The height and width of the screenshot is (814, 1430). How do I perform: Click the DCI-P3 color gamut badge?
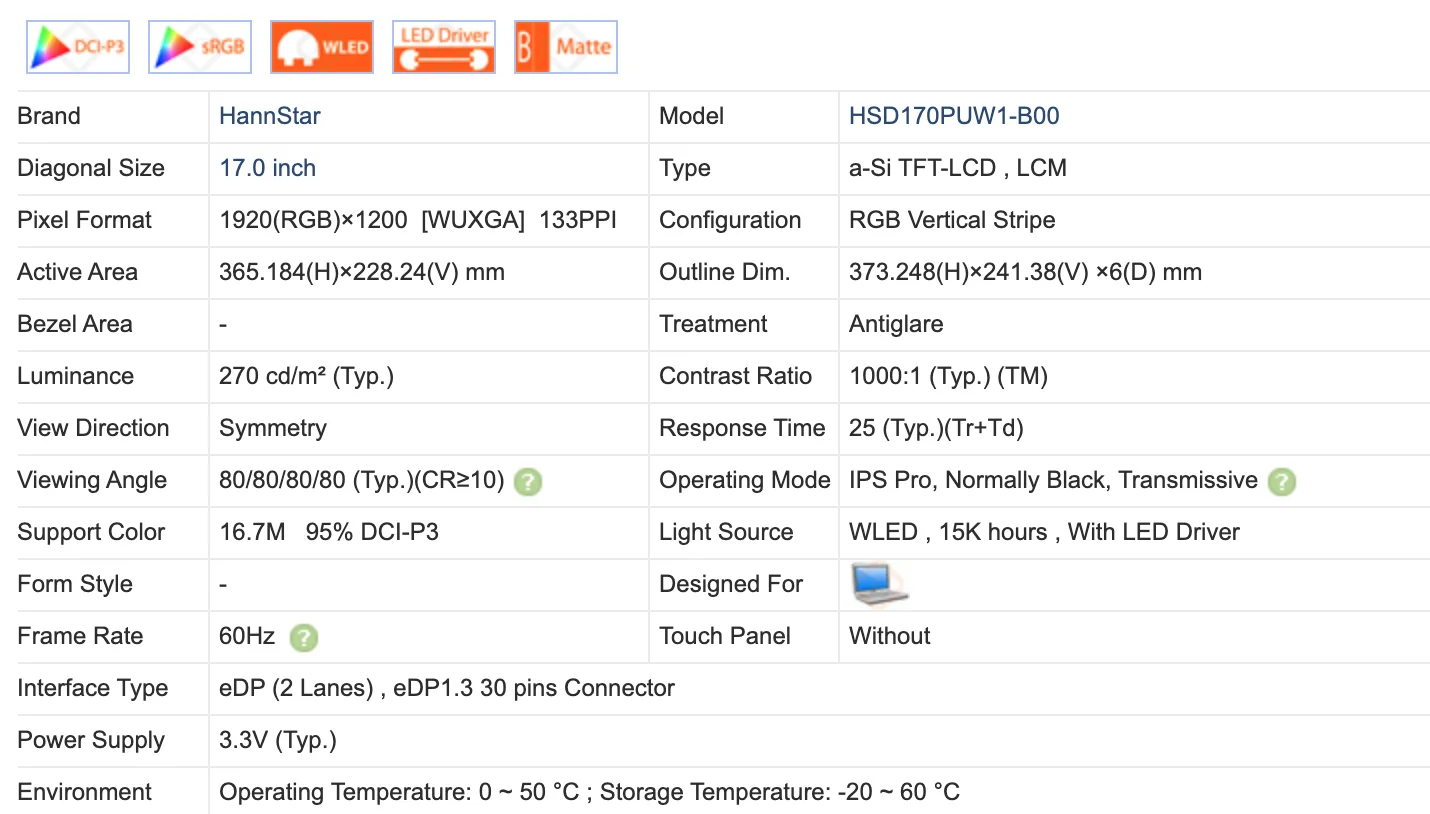tap(77, 47)
